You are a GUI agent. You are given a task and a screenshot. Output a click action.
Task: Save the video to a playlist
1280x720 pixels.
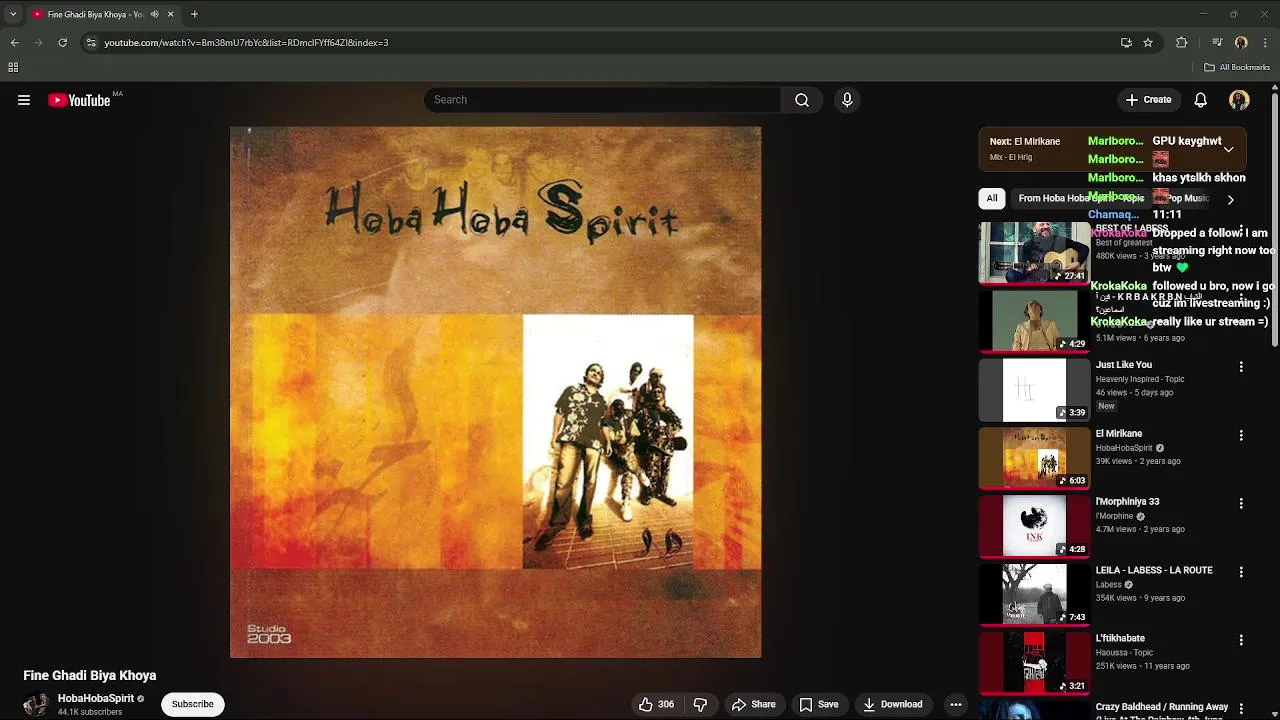pos(818,704)
